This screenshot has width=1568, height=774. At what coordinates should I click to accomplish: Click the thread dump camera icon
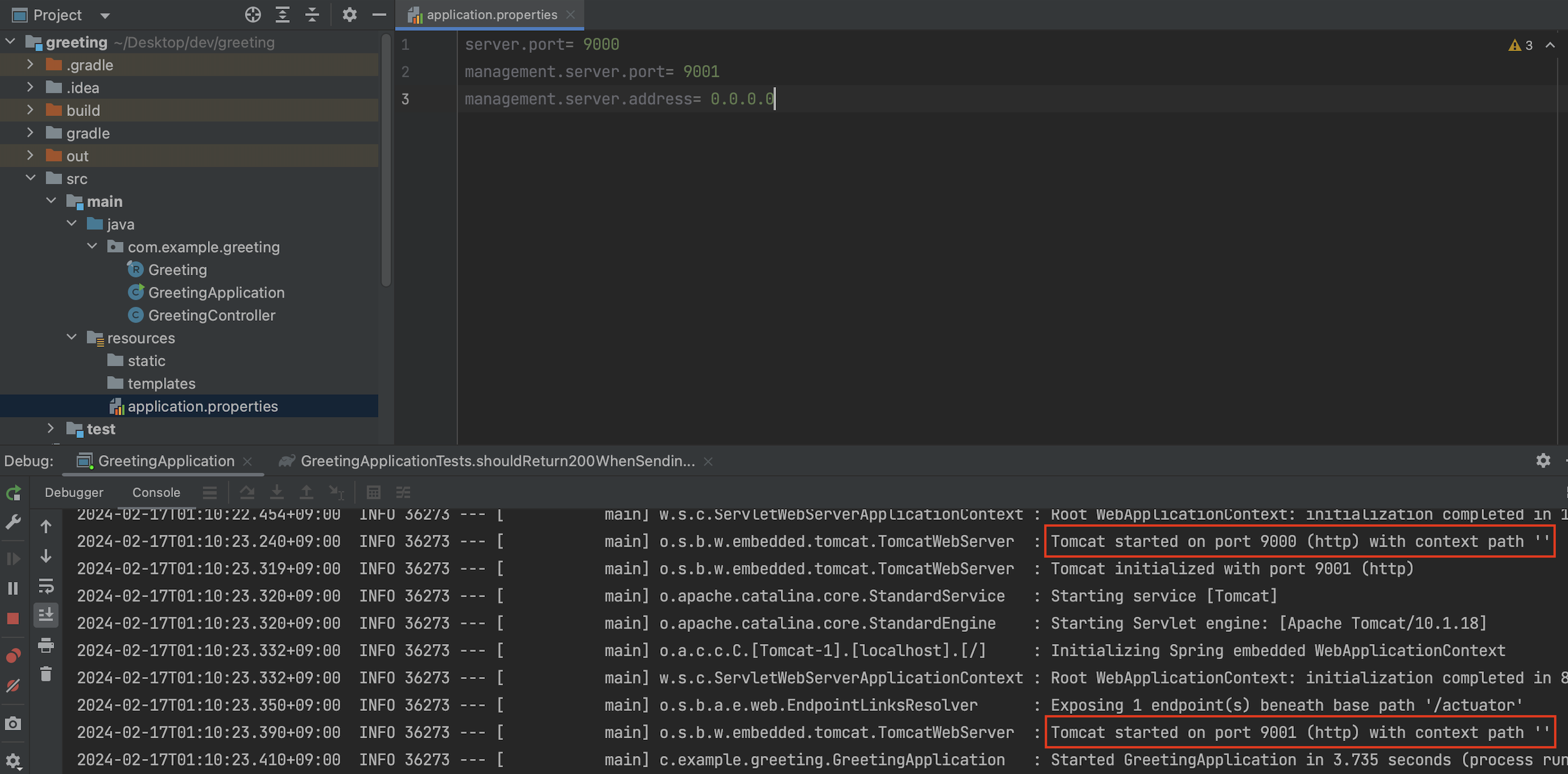point(13,724)
